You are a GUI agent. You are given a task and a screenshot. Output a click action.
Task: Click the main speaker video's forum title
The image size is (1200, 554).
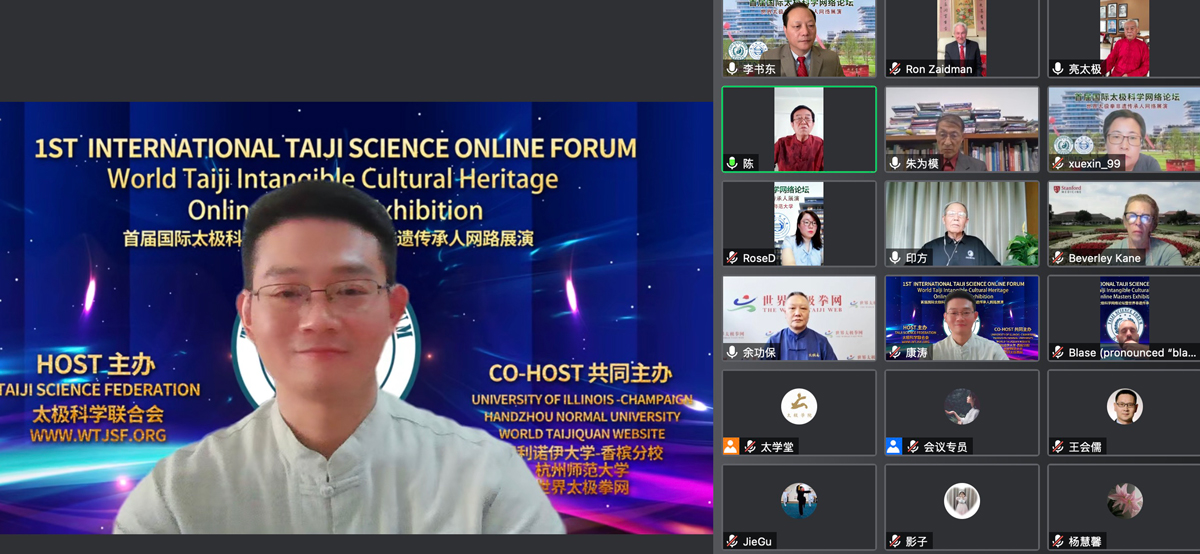click(x=335, y=149)
